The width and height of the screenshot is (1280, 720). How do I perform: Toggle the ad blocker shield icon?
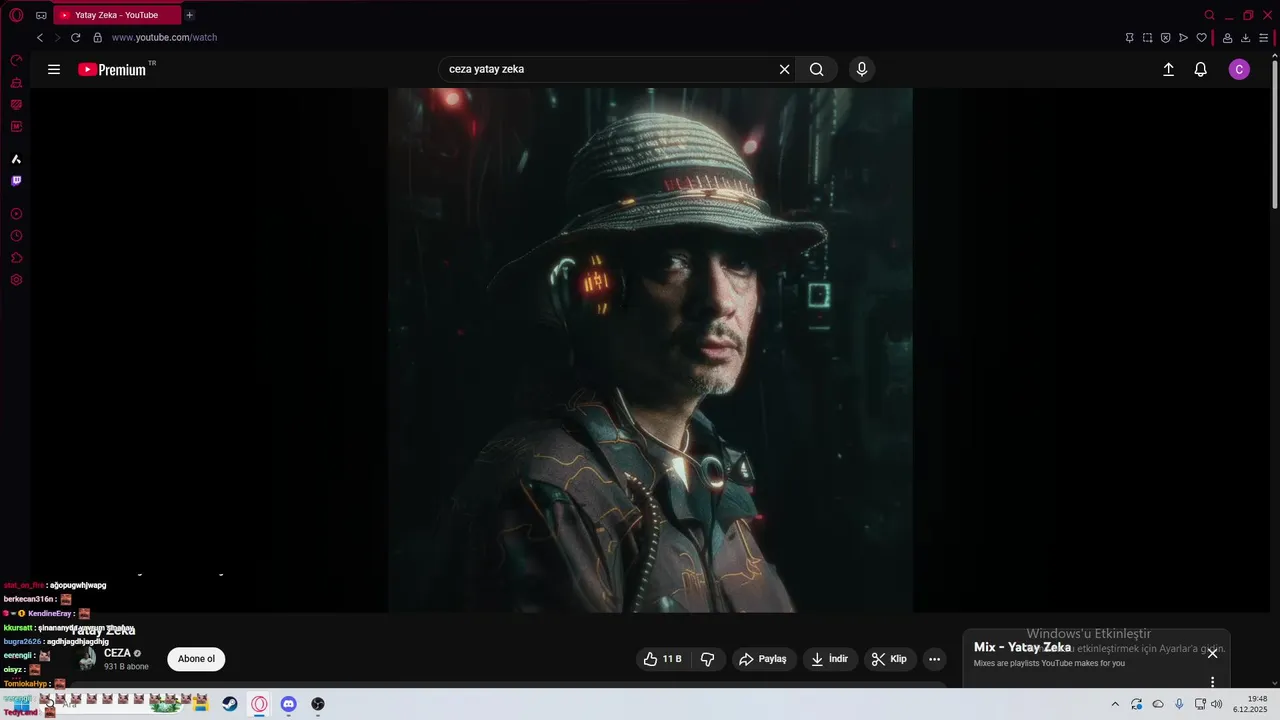(1166, 38)
